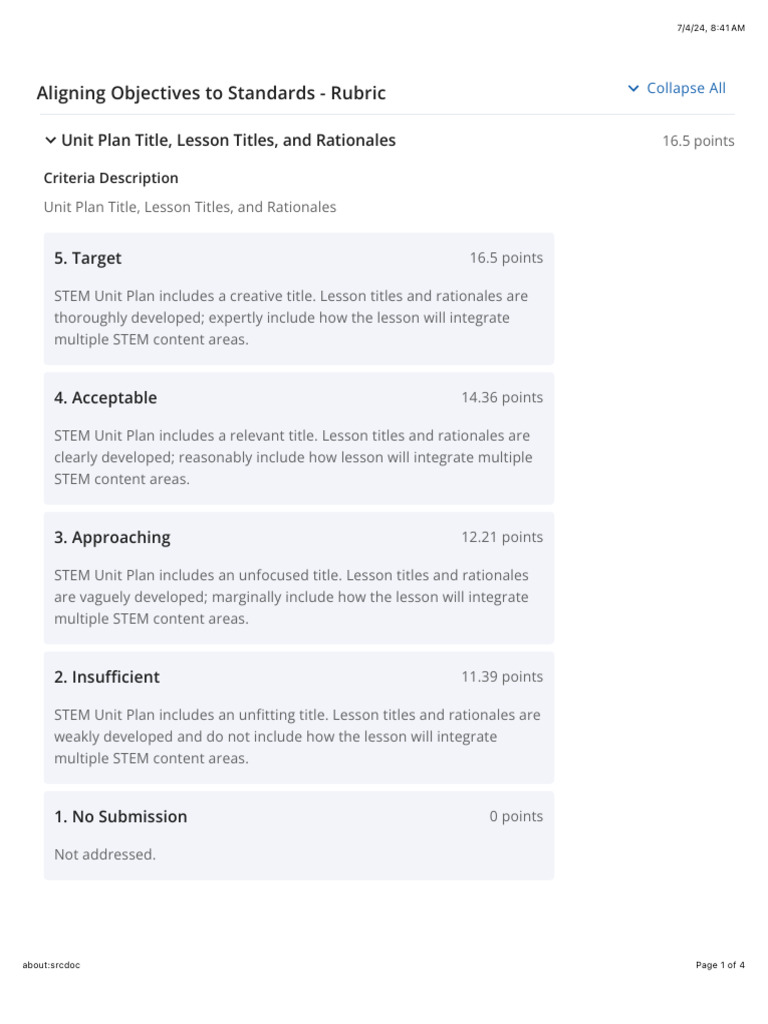Viewport: 768px width, 1024px height.
Task: Click the Criteria Description label
Action: 111,178
